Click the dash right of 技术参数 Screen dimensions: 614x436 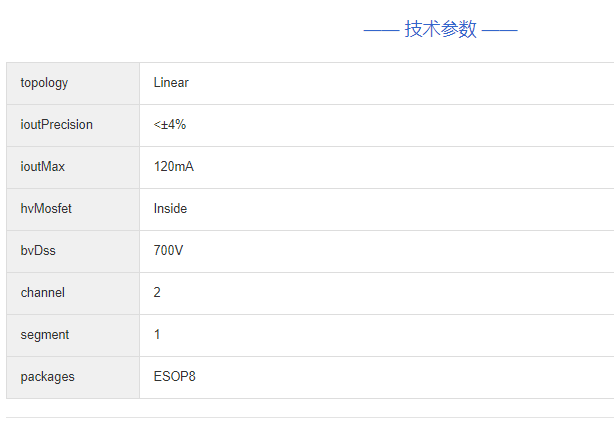tap(499, 30)
